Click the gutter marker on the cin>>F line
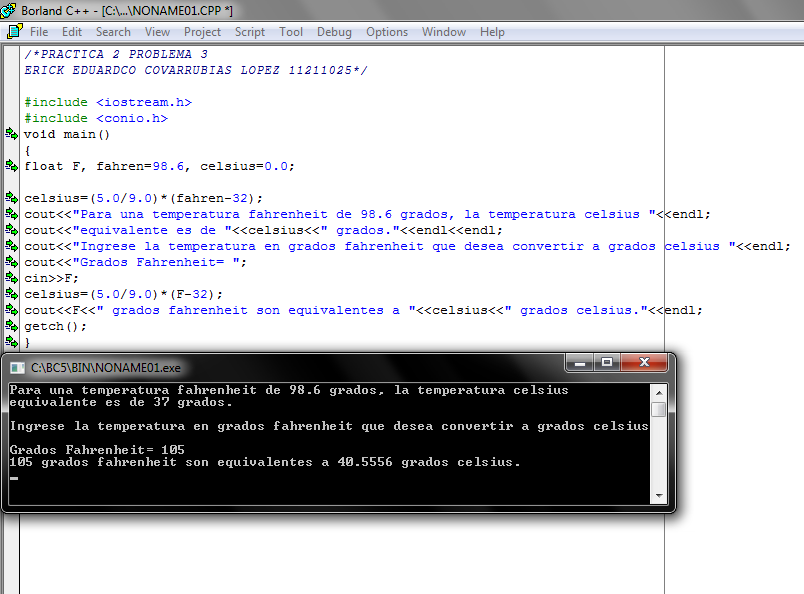Screen dimensions: 804x594 [11, 278]
